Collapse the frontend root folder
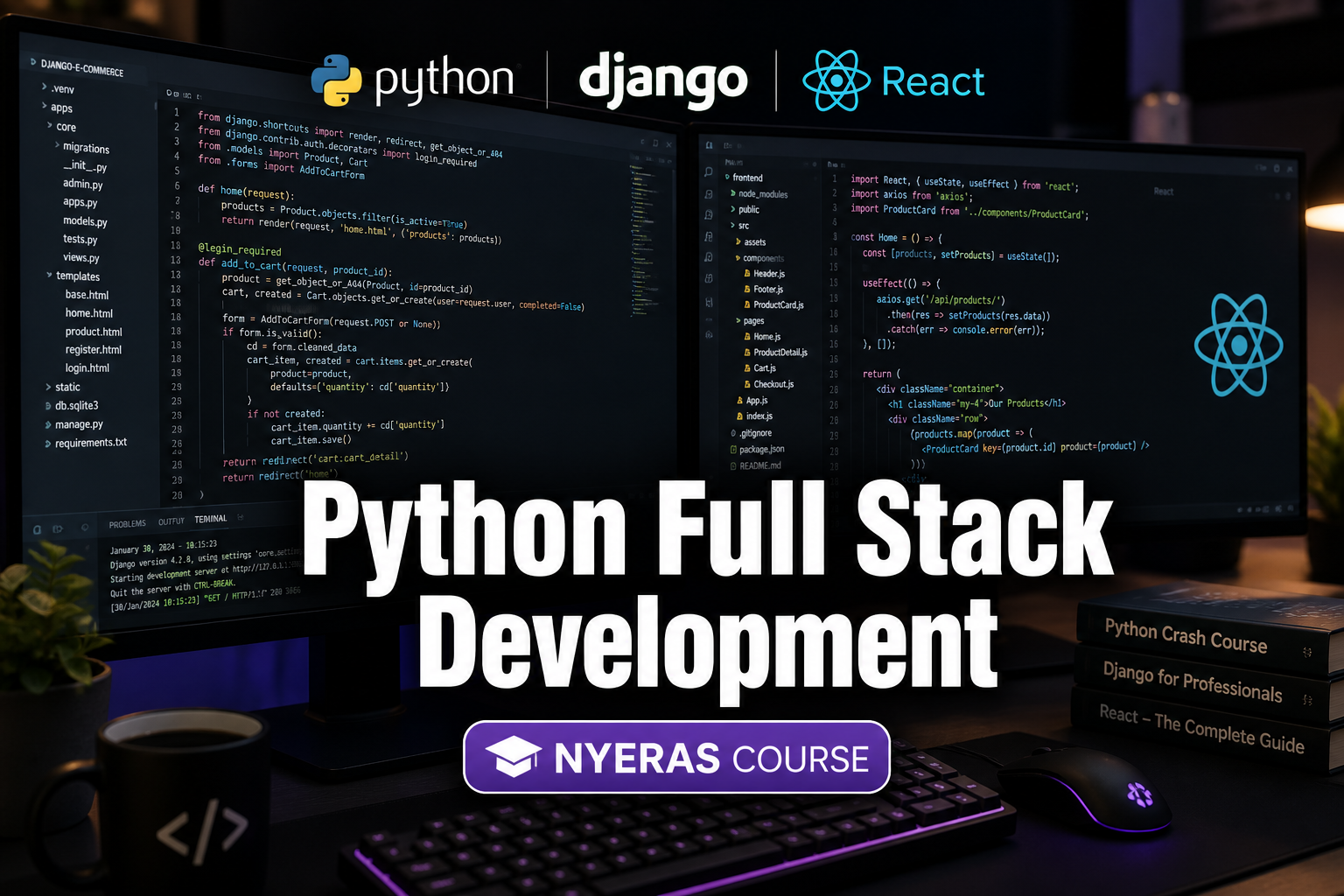1344x896 pixels. 727,177
